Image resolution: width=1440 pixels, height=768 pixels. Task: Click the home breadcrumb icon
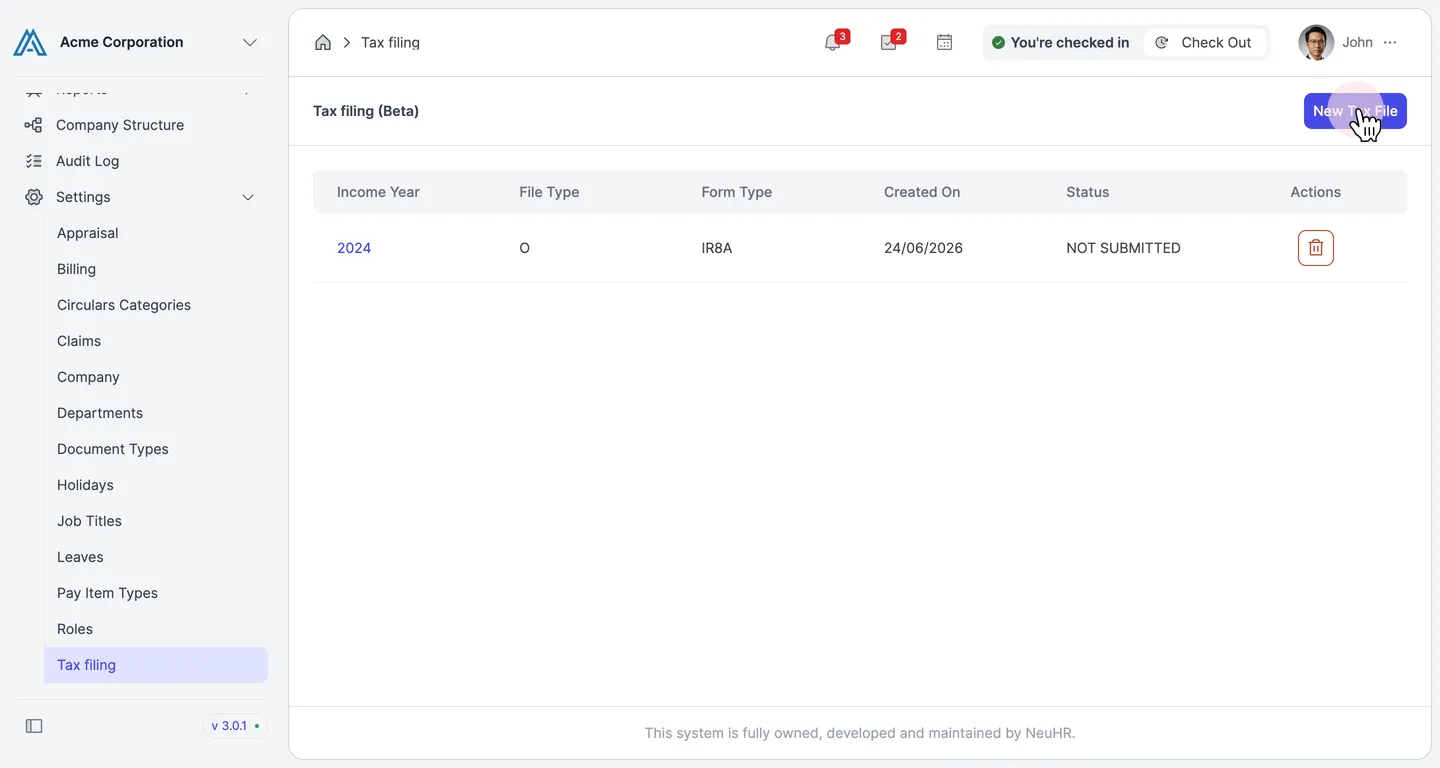click(x=323, y=42)
